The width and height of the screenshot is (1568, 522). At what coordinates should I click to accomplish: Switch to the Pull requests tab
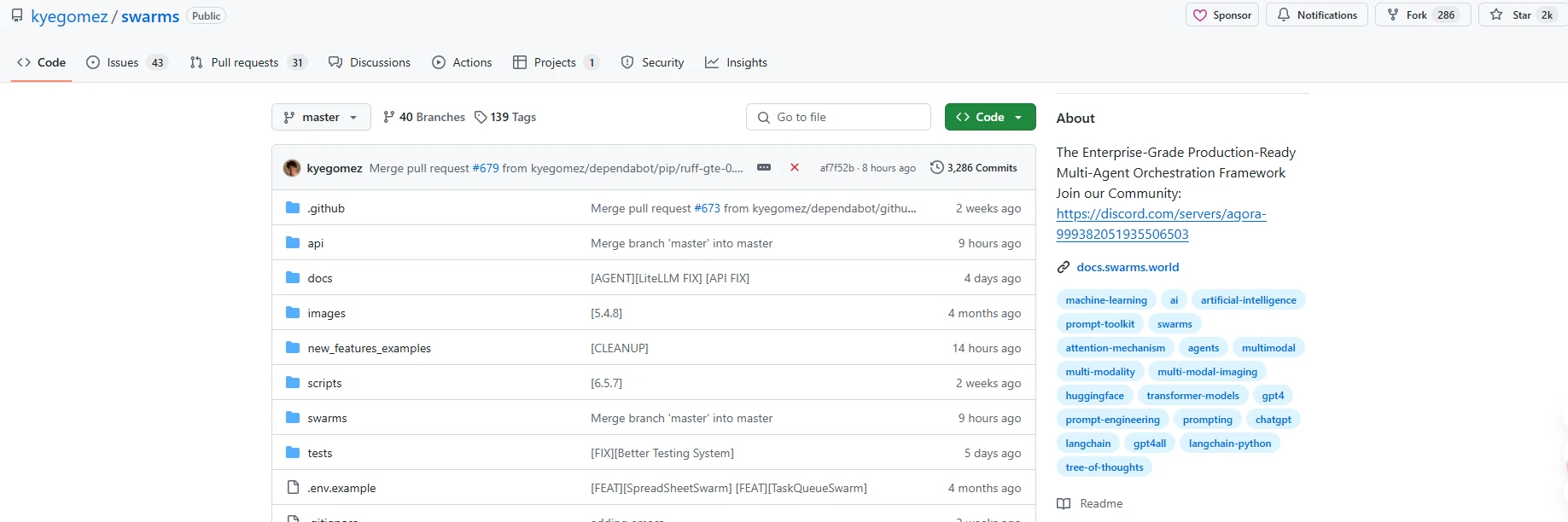click(x=244, y=62)
